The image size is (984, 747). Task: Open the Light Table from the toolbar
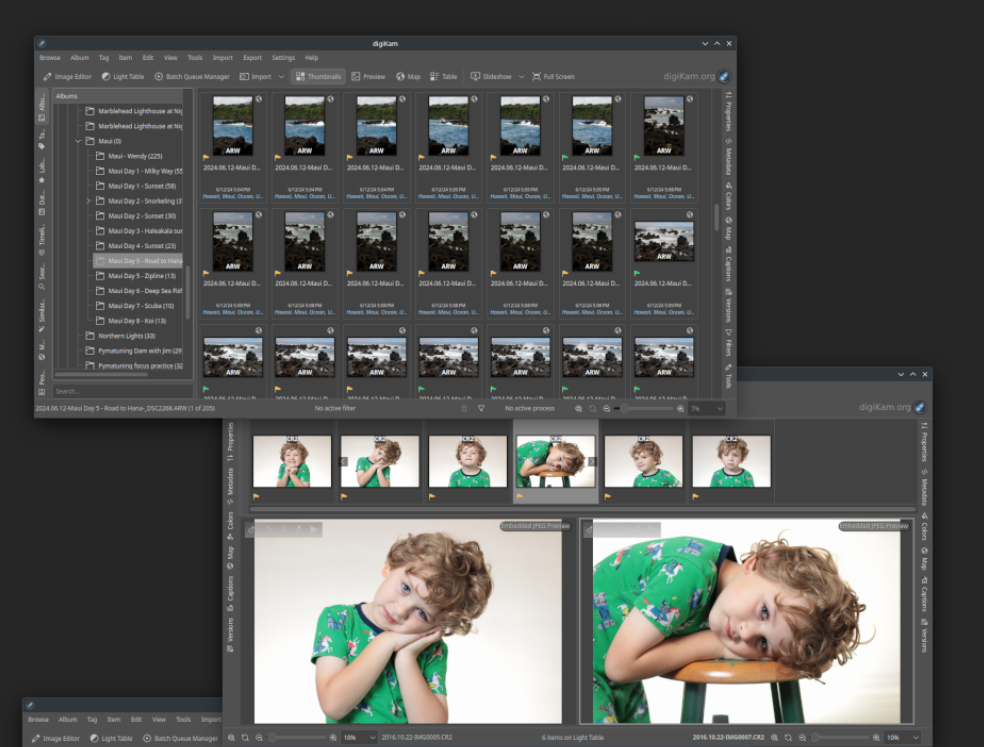(x=122, y=76)
